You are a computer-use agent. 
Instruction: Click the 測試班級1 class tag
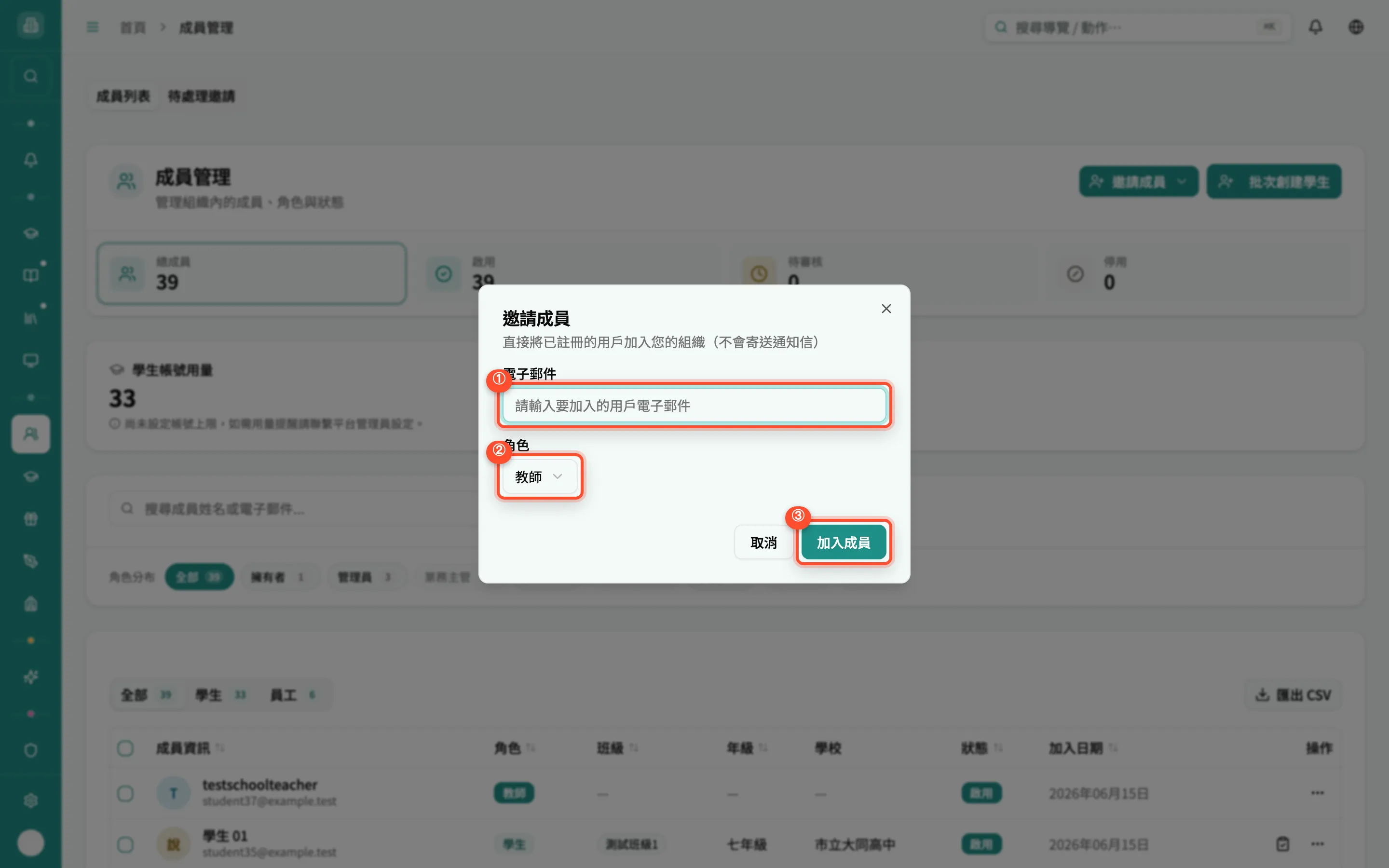point(631,844)
